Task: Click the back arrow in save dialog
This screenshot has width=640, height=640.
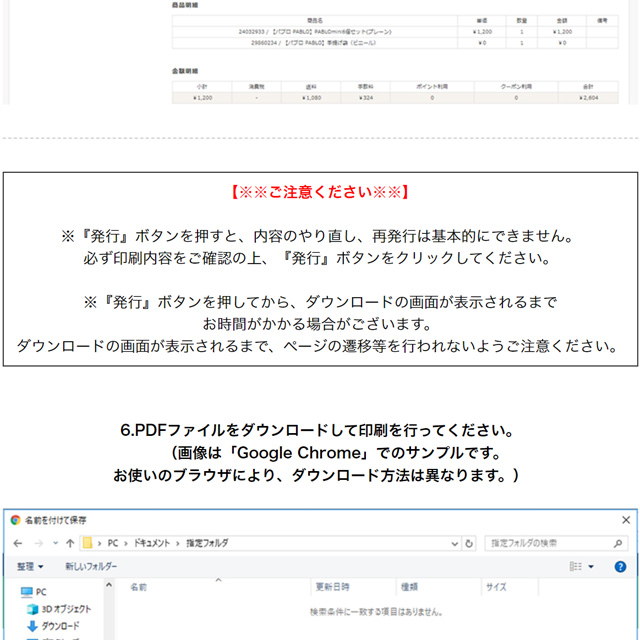Action: 16,543
